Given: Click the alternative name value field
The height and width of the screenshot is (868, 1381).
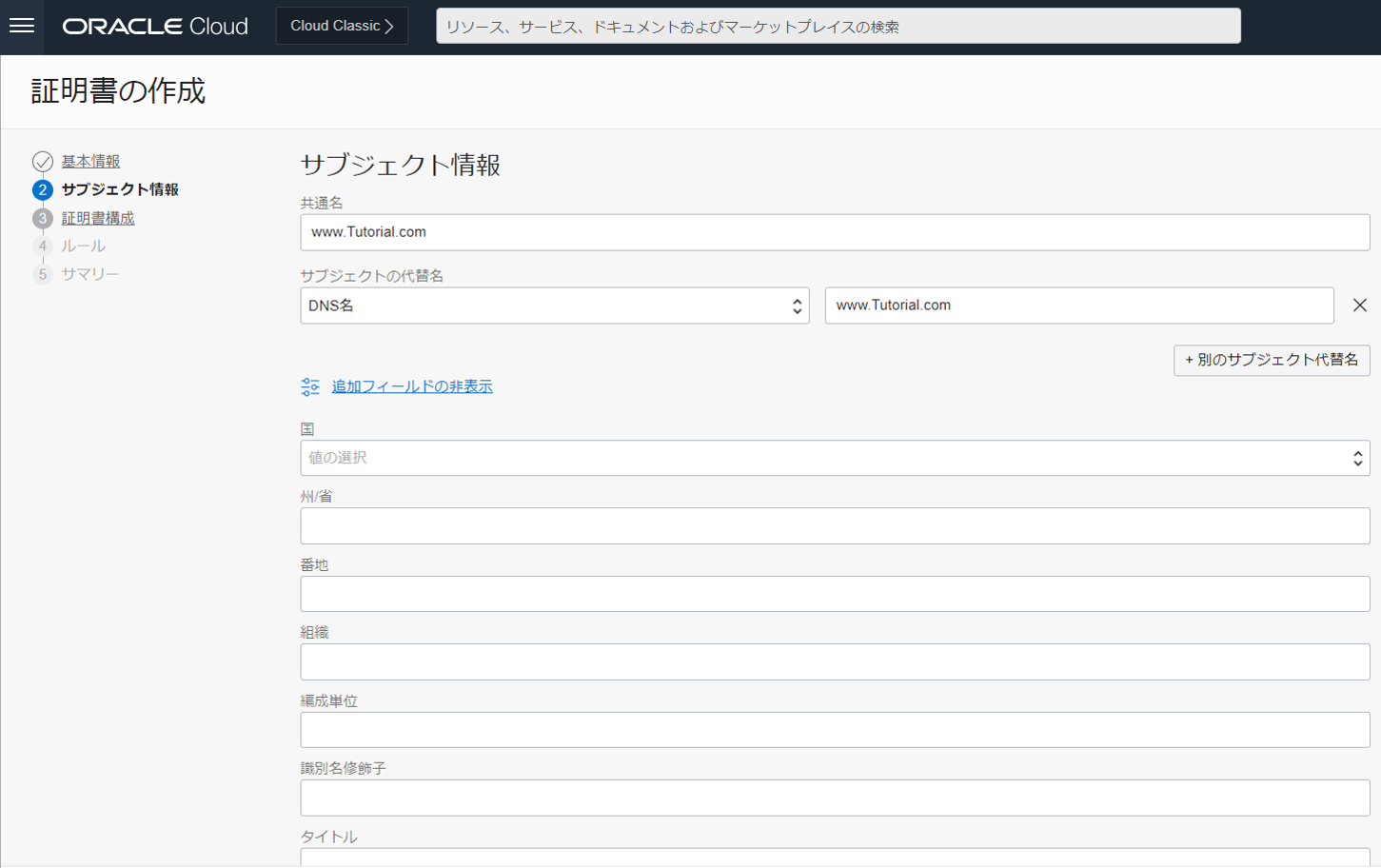Looking at the screenshot, I should pyautogui.click(x=1078, y=306).
